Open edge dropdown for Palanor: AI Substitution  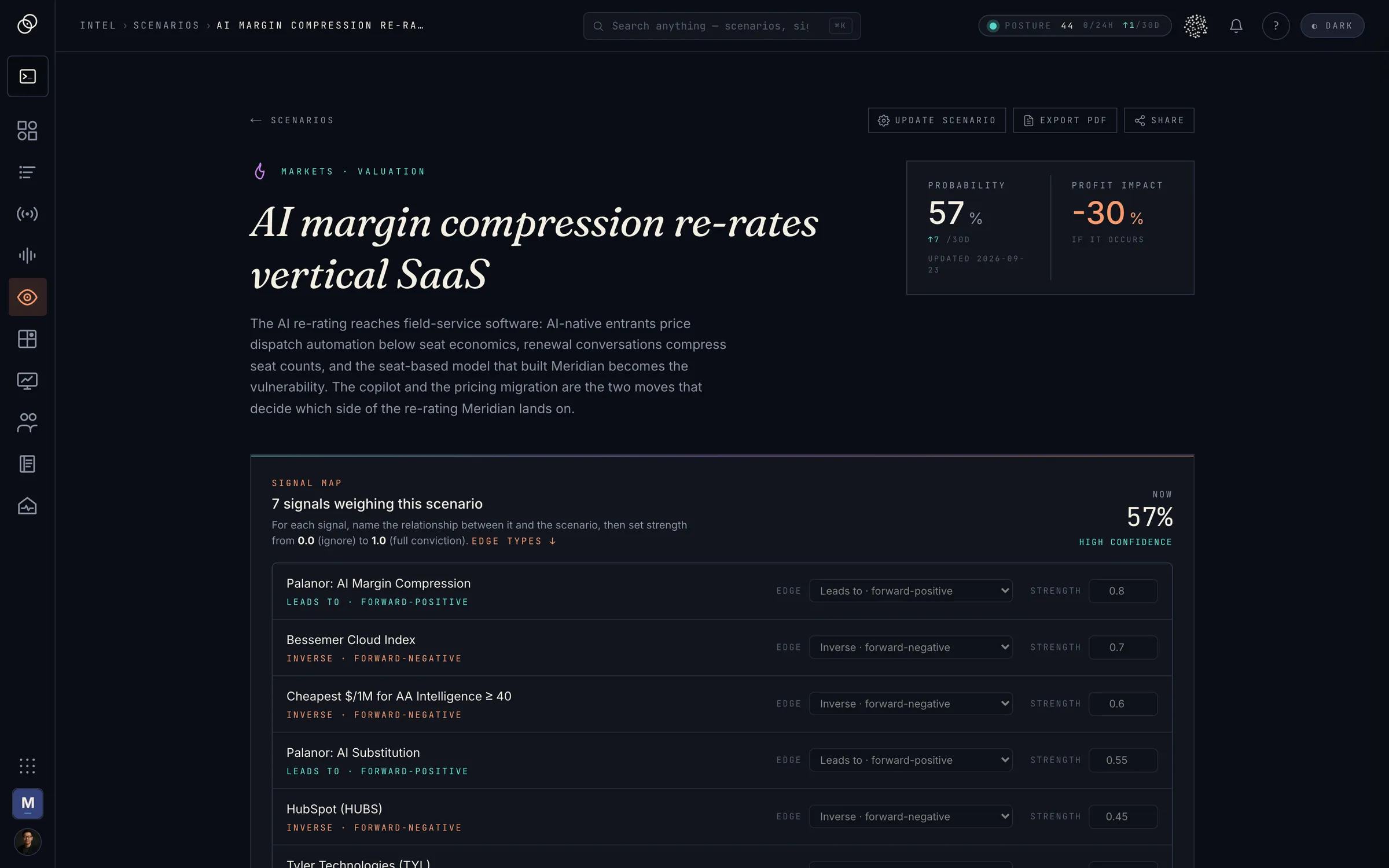(911, 760)
